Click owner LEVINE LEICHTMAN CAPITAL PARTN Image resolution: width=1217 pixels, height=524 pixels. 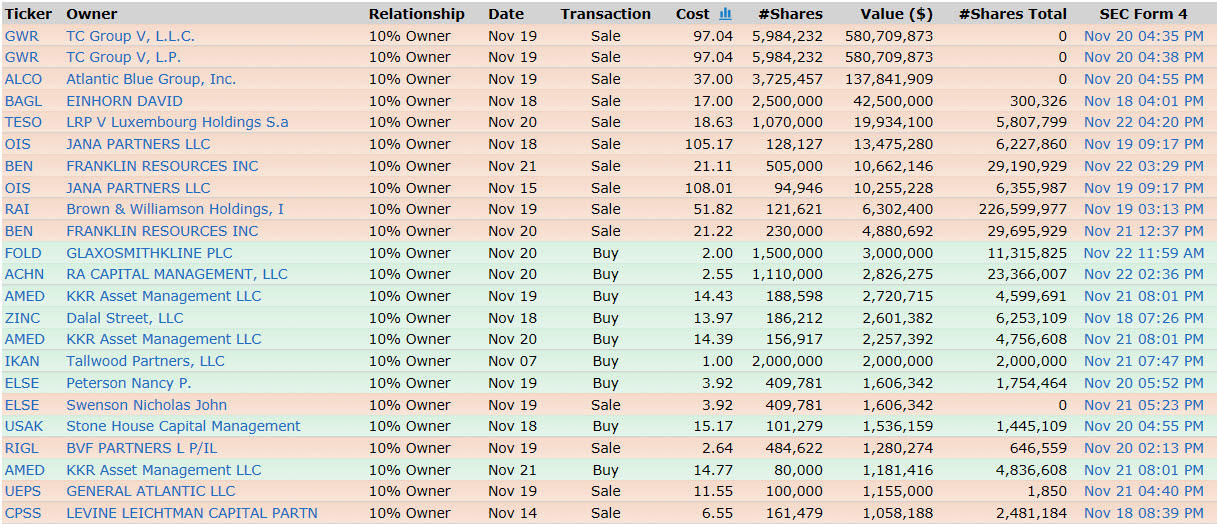coord(191,513)
